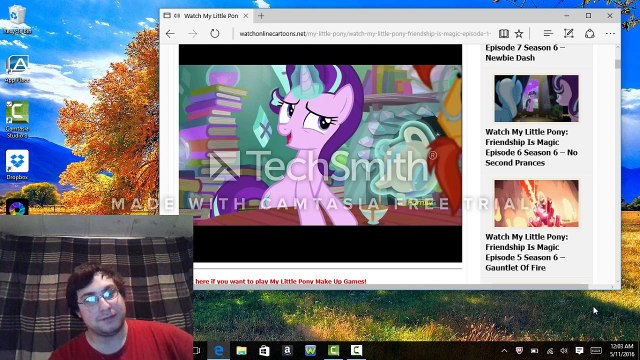Click the antivirus shield tray icon
The width and height of the screenshot is (640, 360).
pyautogui.click(x=519, y=351)
